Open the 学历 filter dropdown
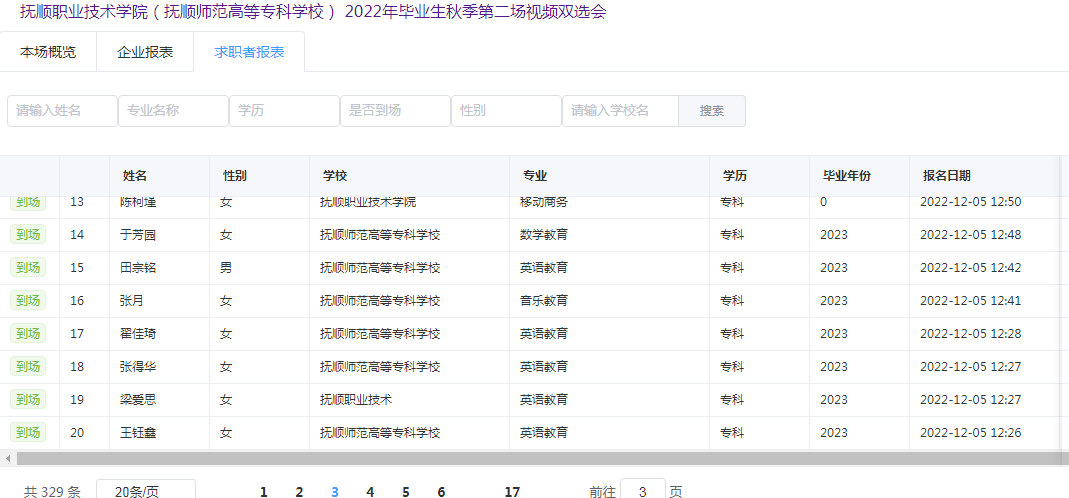 284,111
